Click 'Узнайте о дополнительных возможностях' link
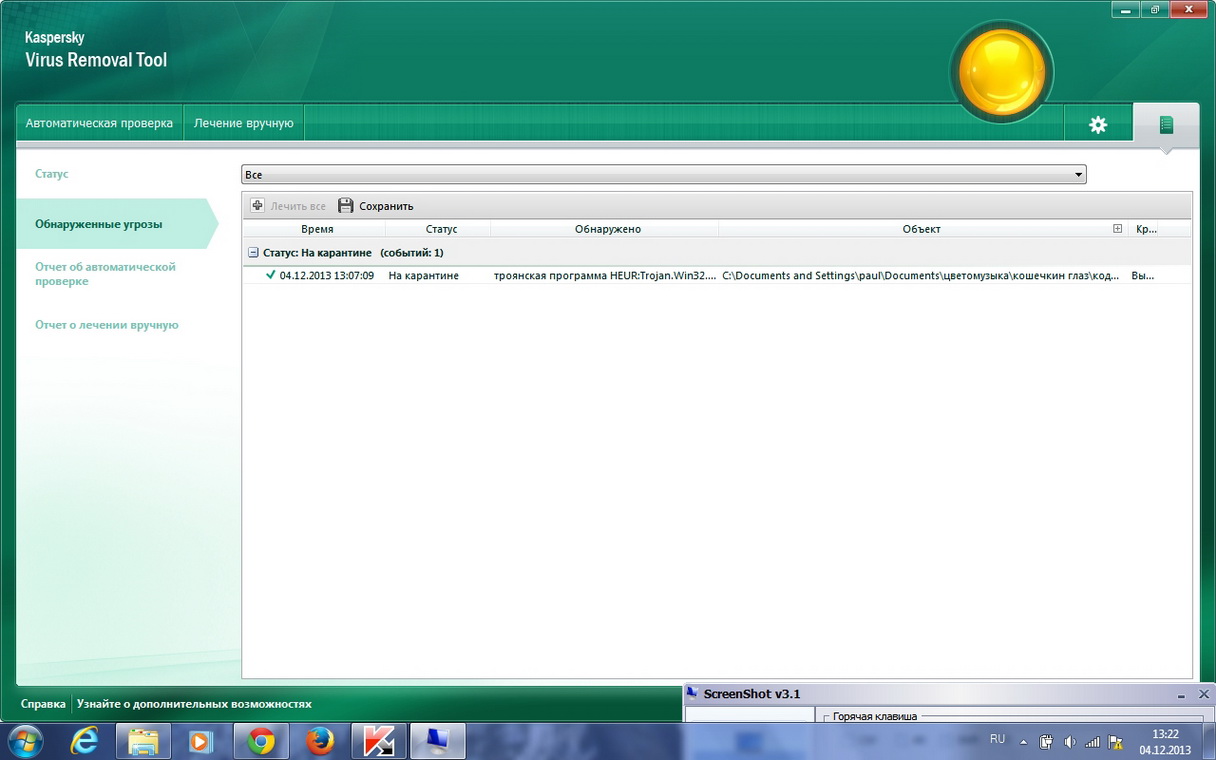This screenshot has height=760, width=1216. pyautogui.click(x=194, y=704)
